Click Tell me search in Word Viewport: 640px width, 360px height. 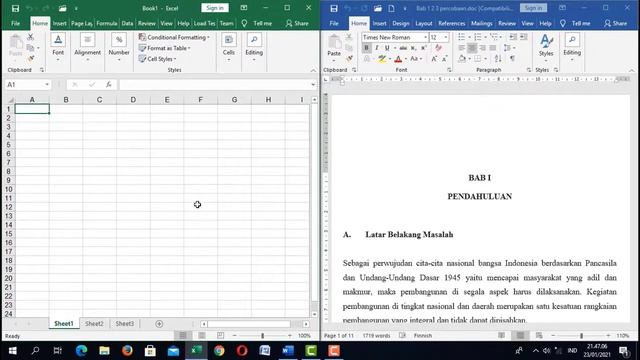576,23
